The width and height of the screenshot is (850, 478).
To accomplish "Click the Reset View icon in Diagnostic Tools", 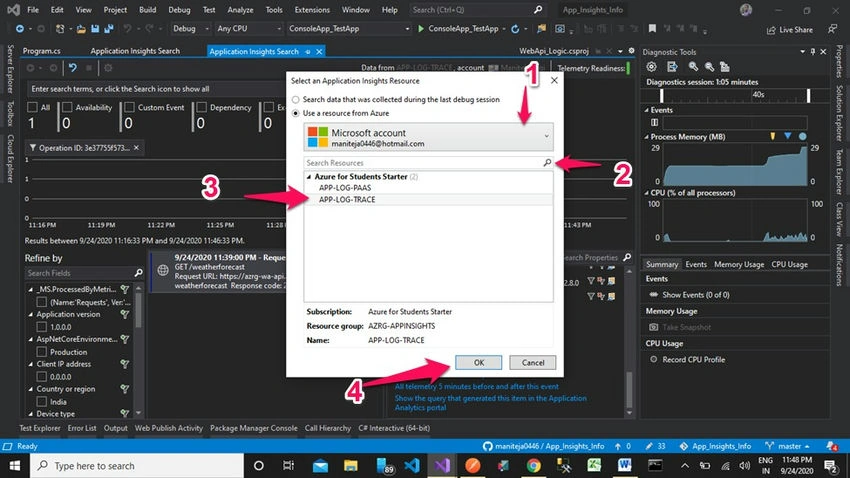I will point(725,67).
